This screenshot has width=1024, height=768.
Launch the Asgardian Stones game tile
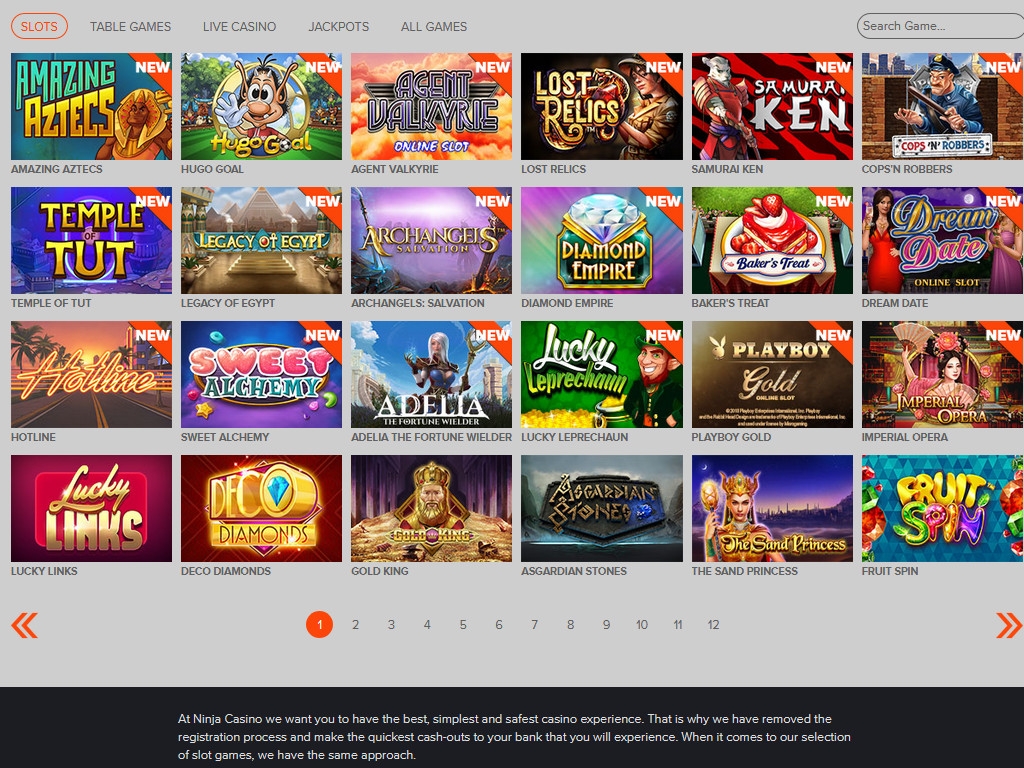pos(601,508)
